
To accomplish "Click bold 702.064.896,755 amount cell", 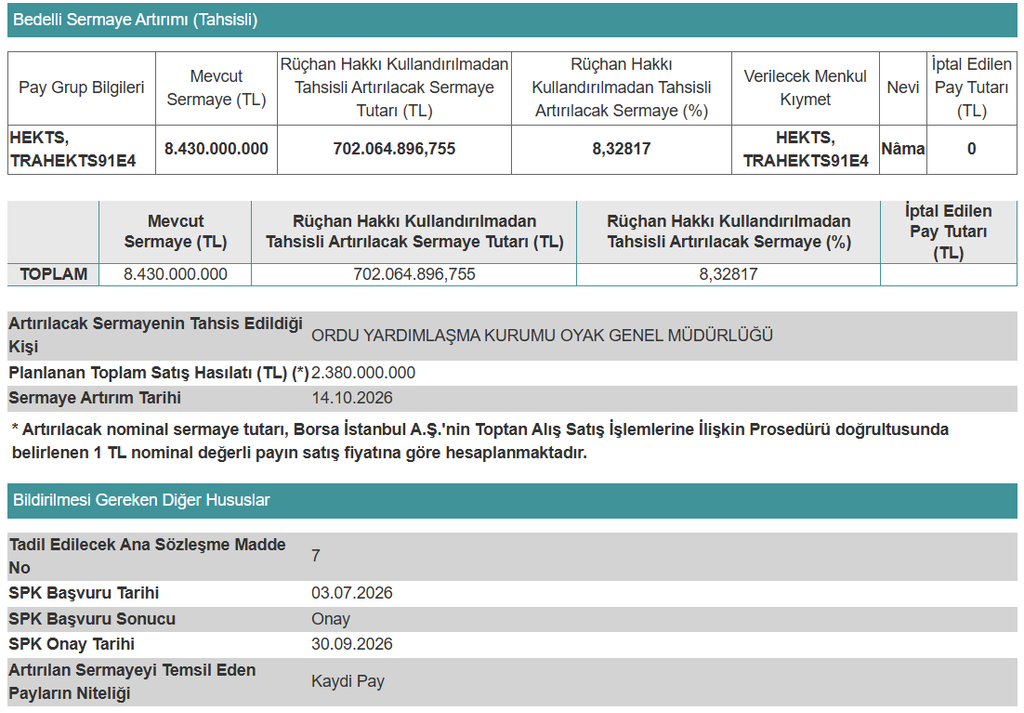I will 394,149.
